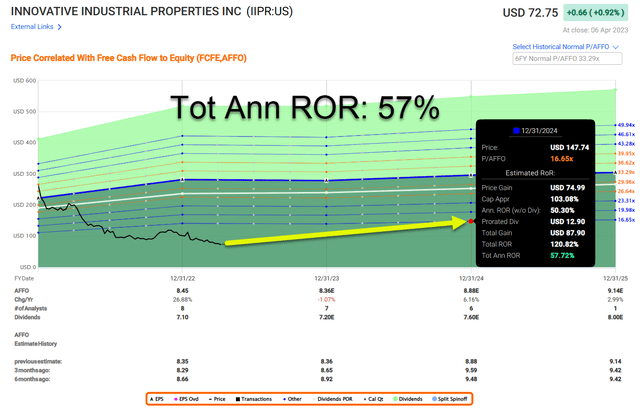640x413 pixels.
Task: Click the 6FY Normal P/AFFO 33.29x field
Action: click(x=567, y=58)
